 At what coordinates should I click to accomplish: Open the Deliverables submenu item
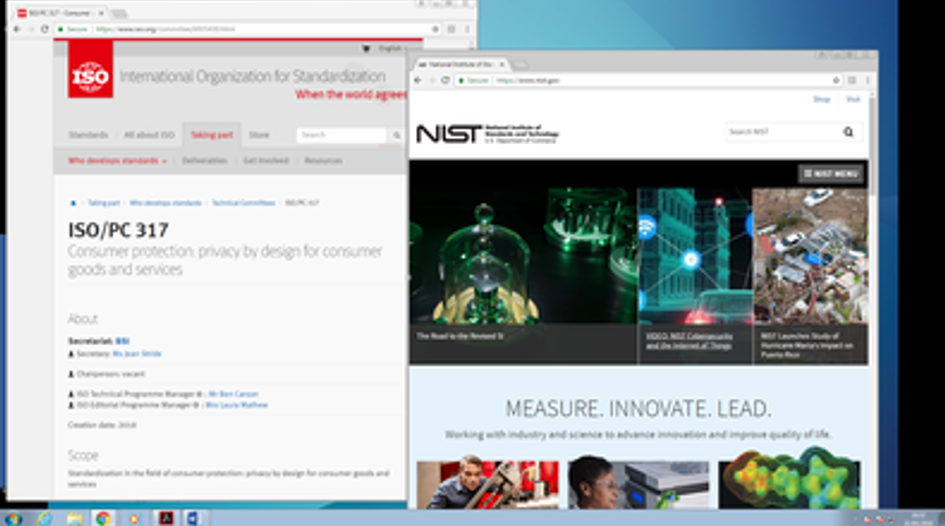[205, 161]
